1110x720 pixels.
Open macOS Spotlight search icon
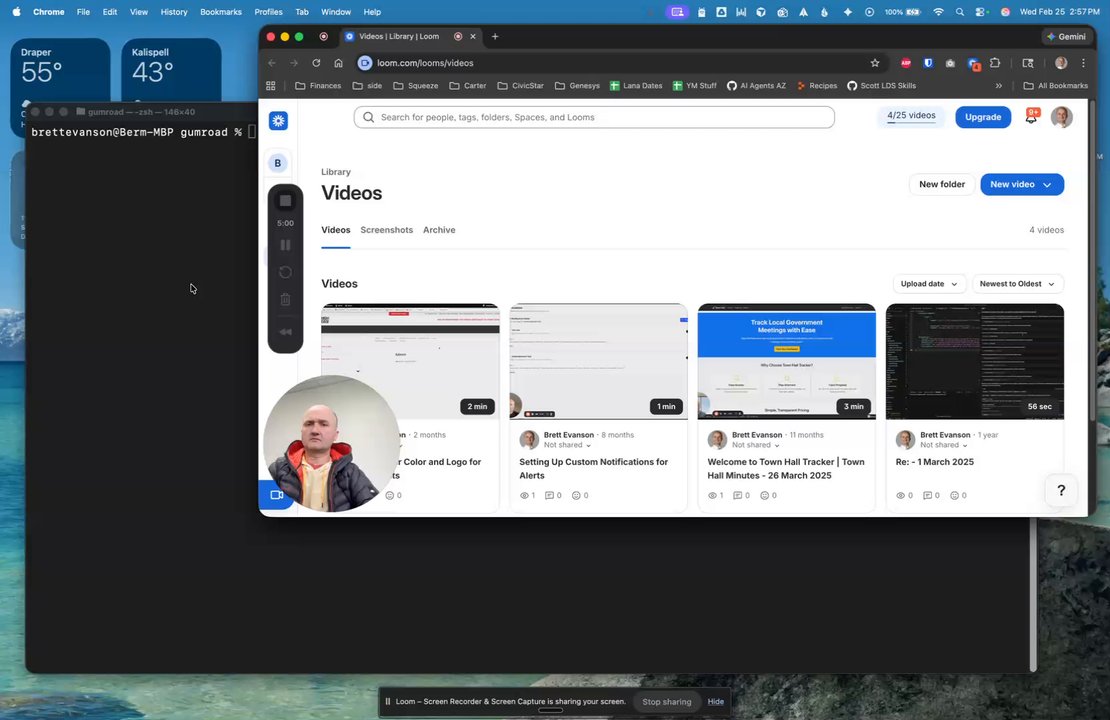959,12
